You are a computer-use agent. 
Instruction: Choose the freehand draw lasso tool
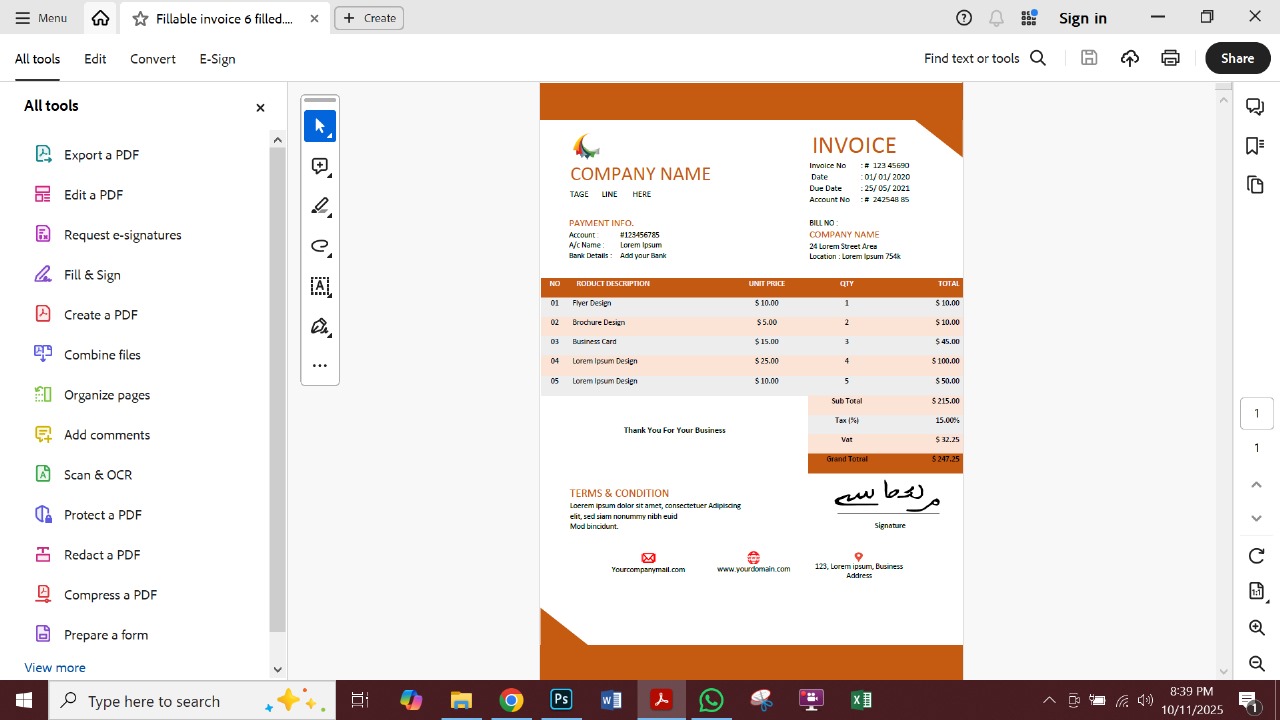tap(320, 246)
